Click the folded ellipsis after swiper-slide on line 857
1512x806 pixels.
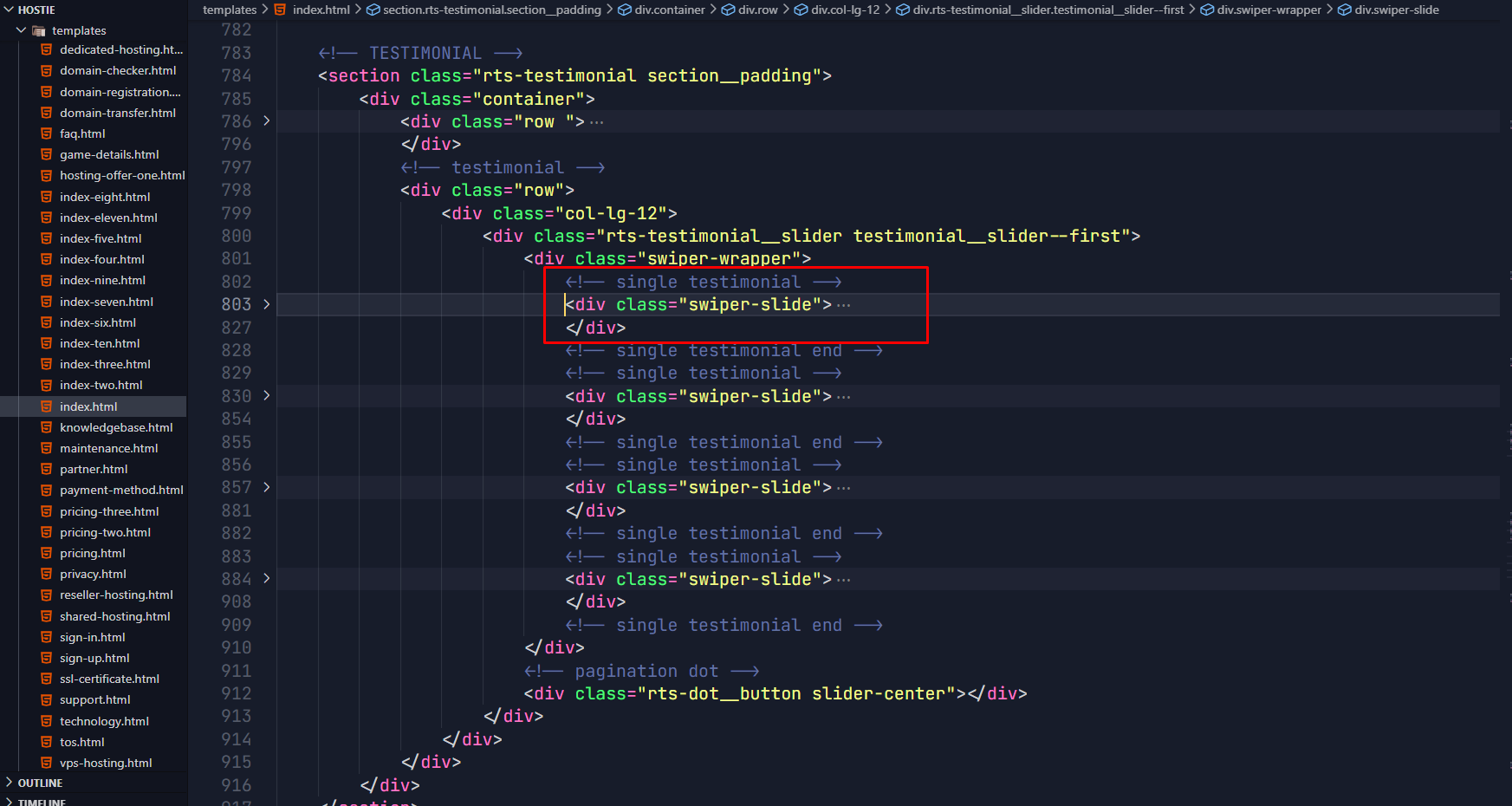[844, 488]
